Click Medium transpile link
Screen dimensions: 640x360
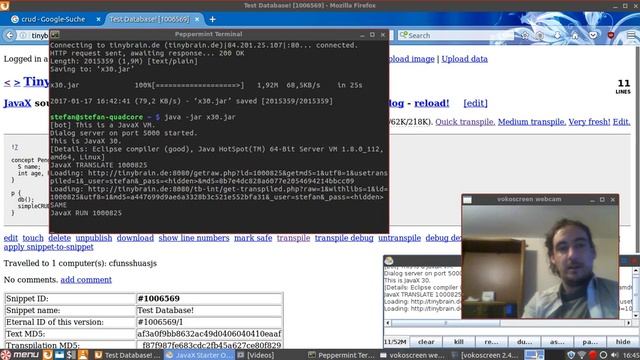532,122
